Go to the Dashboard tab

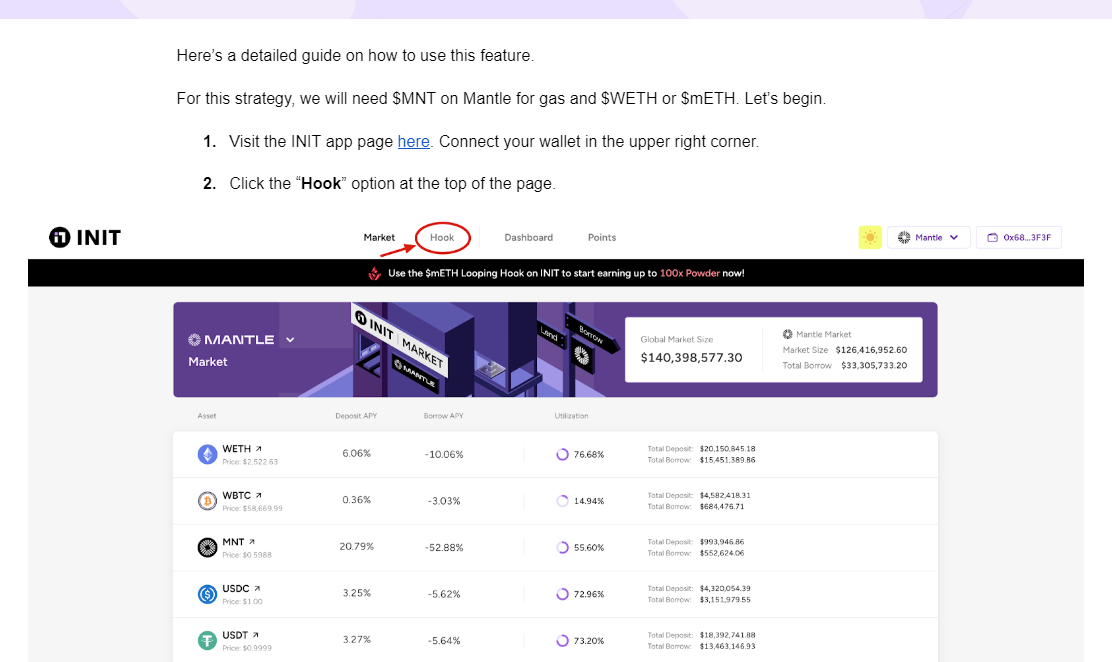528,238
